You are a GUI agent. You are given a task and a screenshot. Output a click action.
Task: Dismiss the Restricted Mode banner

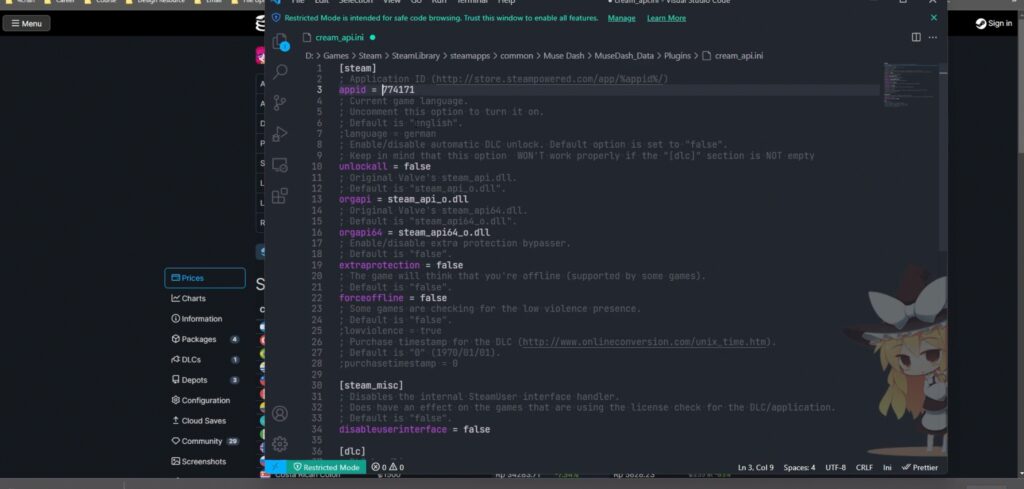[x=934, y=18]
